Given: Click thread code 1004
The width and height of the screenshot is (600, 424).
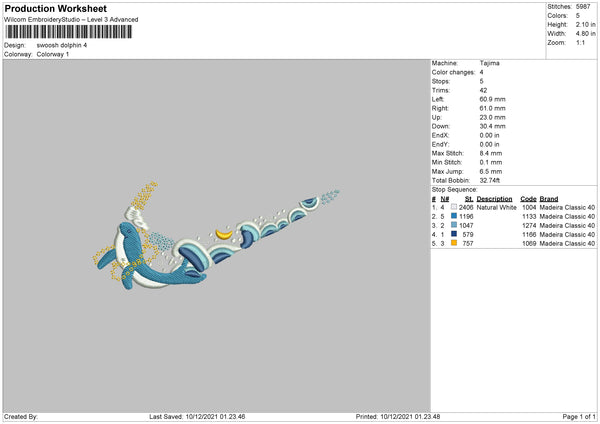Looking at the screenshot, I should coord(529,207).
